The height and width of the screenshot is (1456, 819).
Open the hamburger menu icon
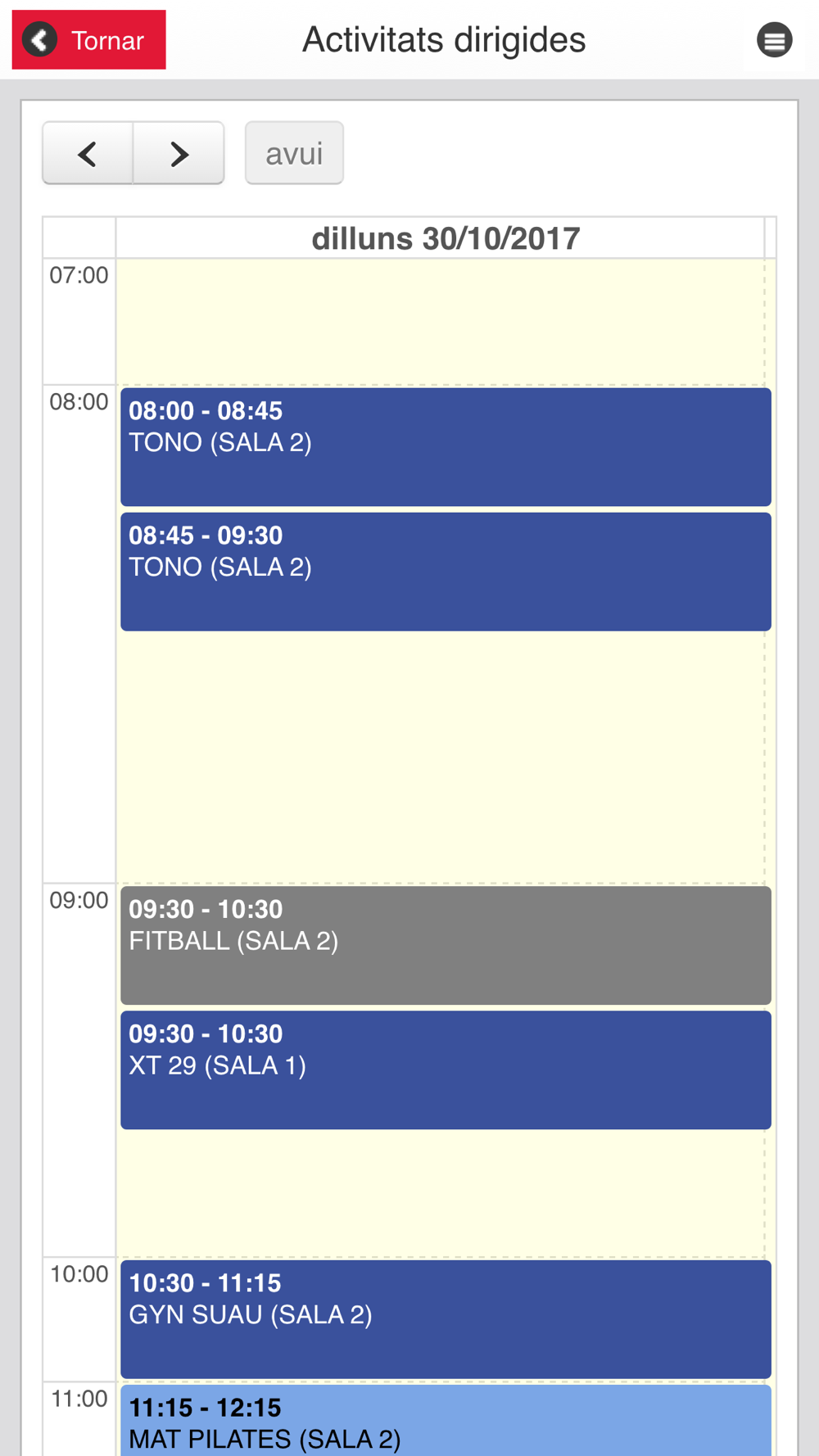tap(774, 40)
